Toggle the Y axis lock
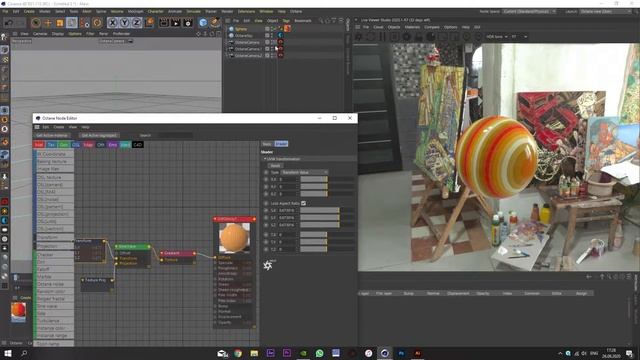Image resolution: width=640 pixels, height=360 pixels. 125,22
